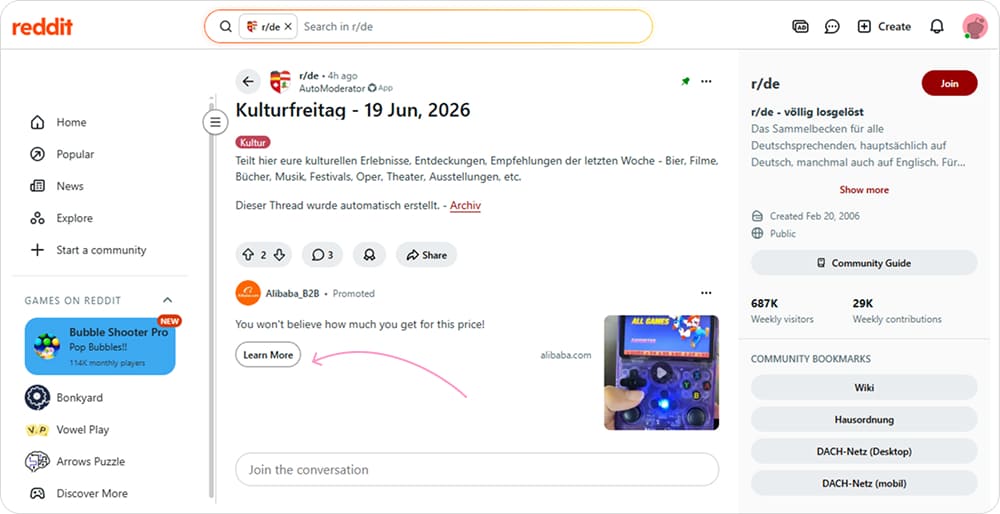Give an award to the post
This screenshot has height=514, width=1000.
pyautogui.click(x=369, y=255)
